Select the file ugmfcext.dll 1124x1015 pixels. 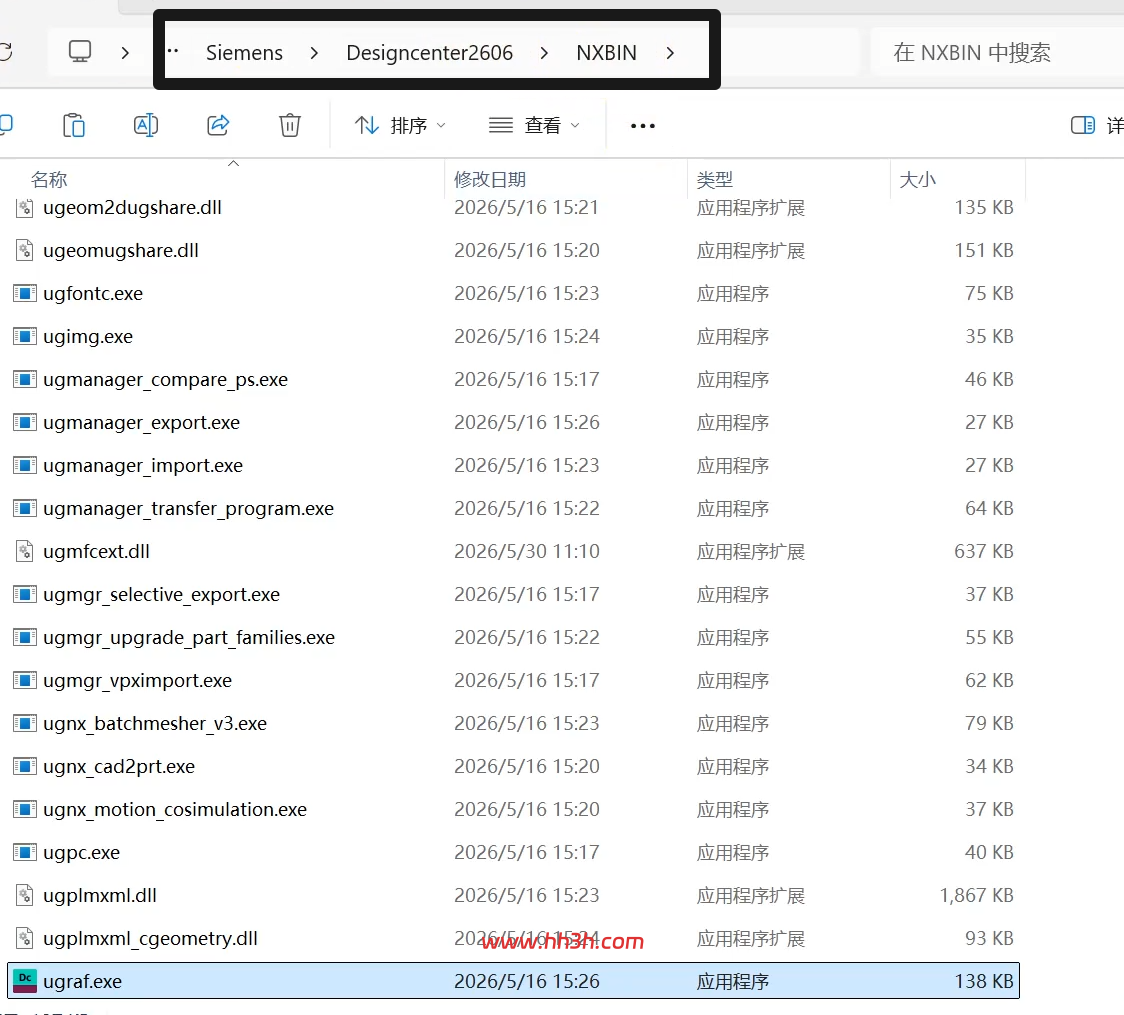coord(513,551)
